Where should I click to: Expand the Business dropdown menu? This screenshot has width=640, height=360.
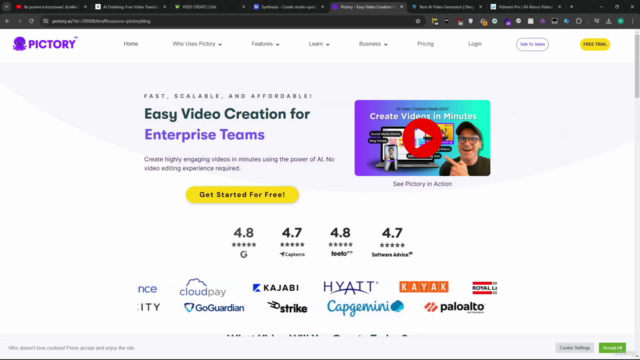pos(373,44)
